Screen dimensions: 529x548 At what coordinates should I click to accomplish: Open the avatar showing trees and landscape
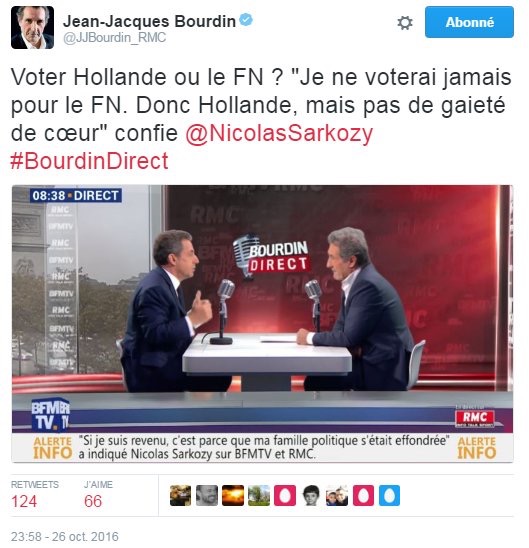[x=259, y=496]
